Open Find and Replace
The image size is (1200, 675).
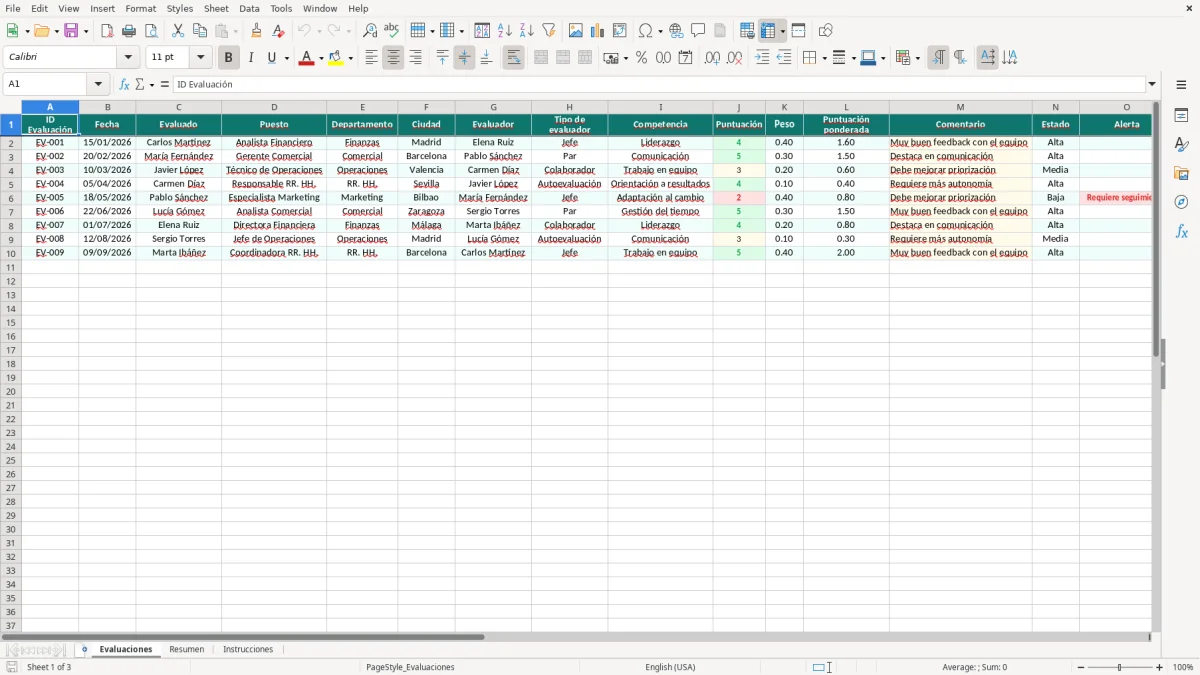point(370,31)
